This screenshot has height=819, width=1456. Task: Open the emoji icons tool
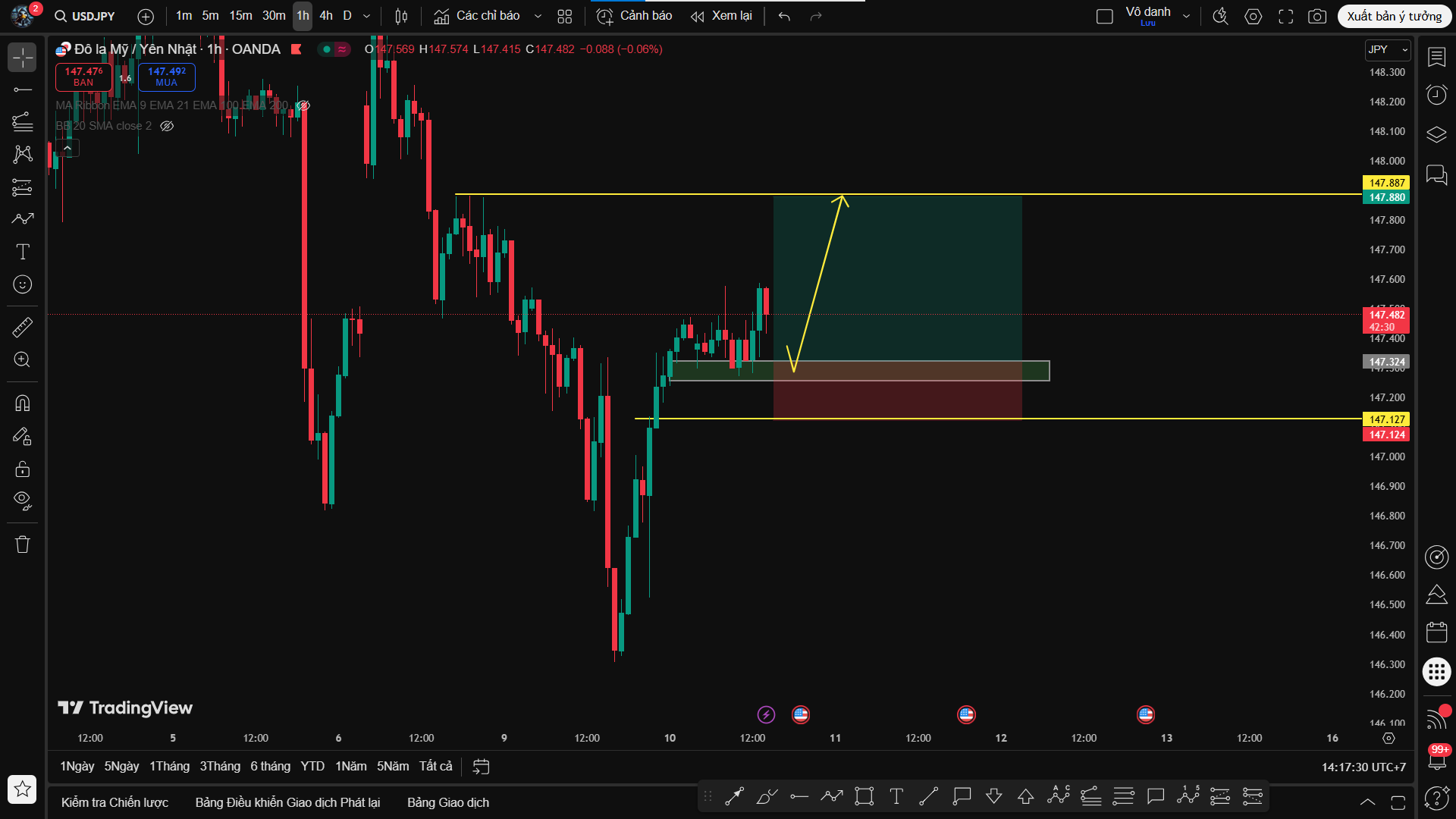(x=23, y=284)
